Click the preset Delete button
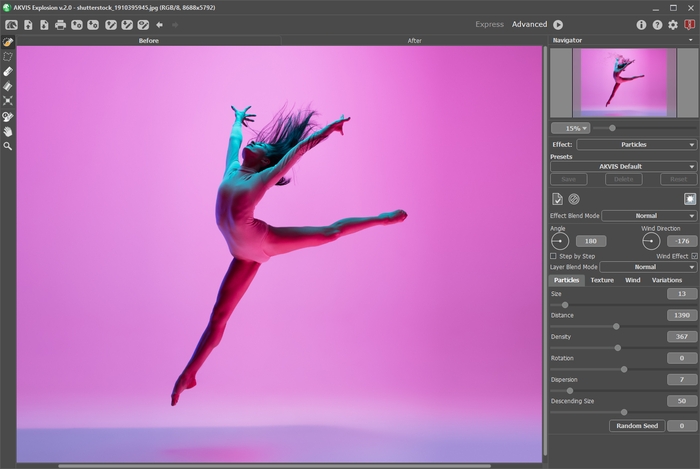700x469 pixels. 624,179
